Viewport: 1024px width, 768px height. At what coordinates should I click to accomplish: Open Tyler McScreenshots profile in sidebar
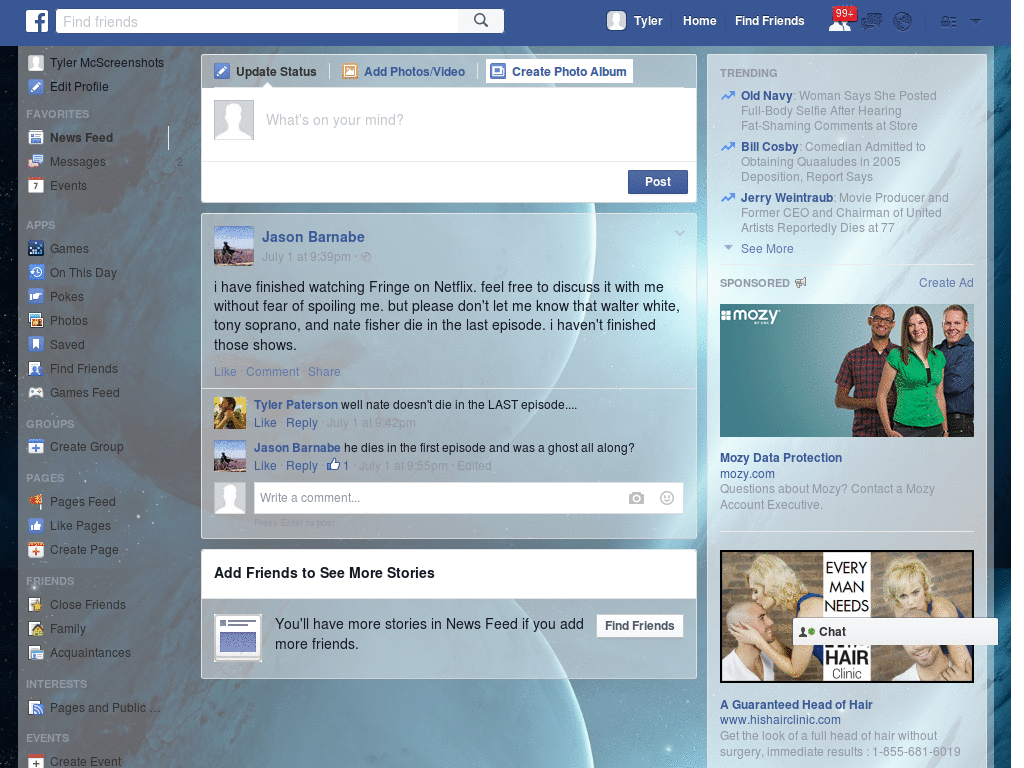pos(96,63)
